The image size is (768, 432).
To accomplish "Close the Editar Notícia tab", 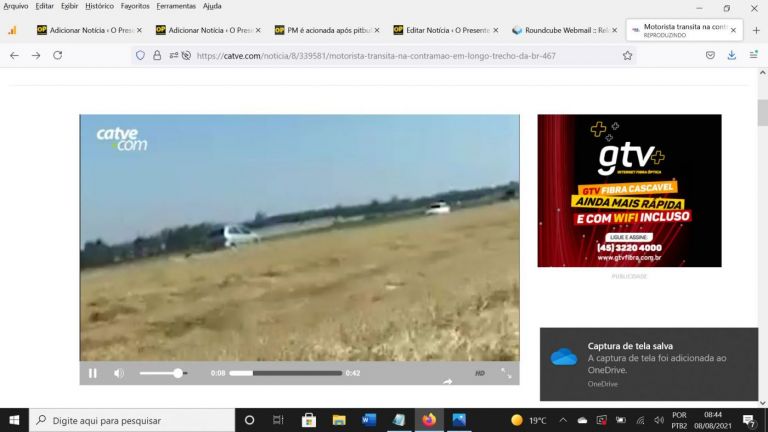I will tap(496, 30).
